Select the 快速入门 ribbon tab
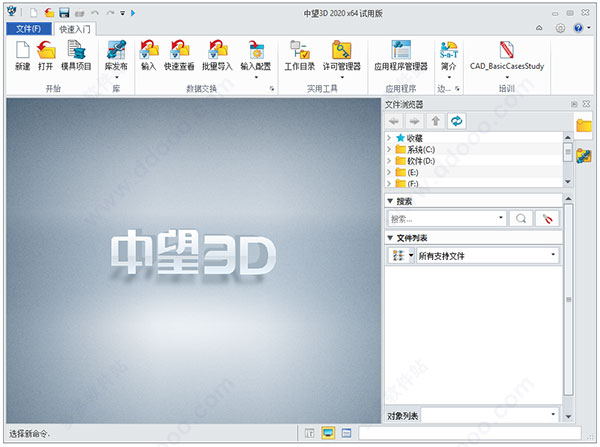600x447 pixels. coord(75,29)
